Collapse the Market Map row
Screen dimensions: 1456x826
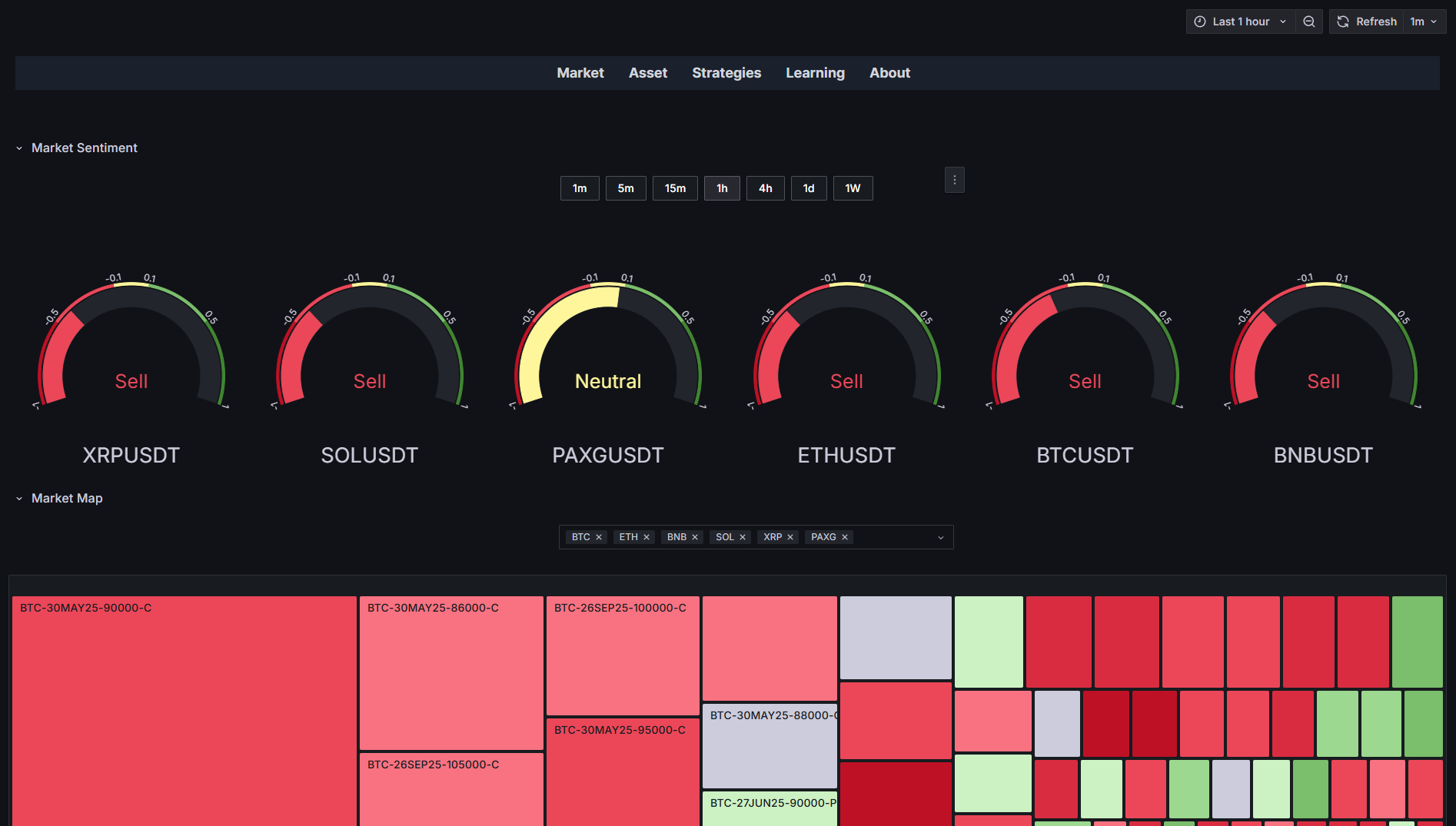tap(19, 499)
